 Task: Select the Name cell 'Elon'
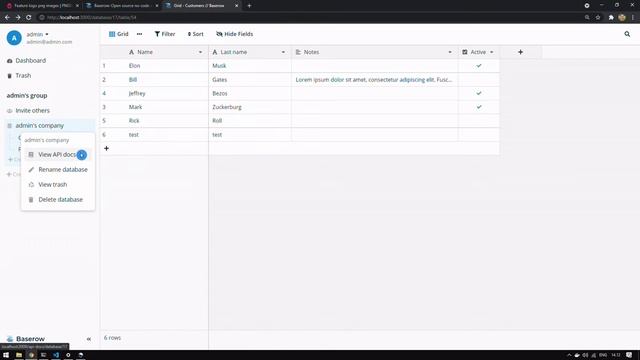tap(167, 66)
